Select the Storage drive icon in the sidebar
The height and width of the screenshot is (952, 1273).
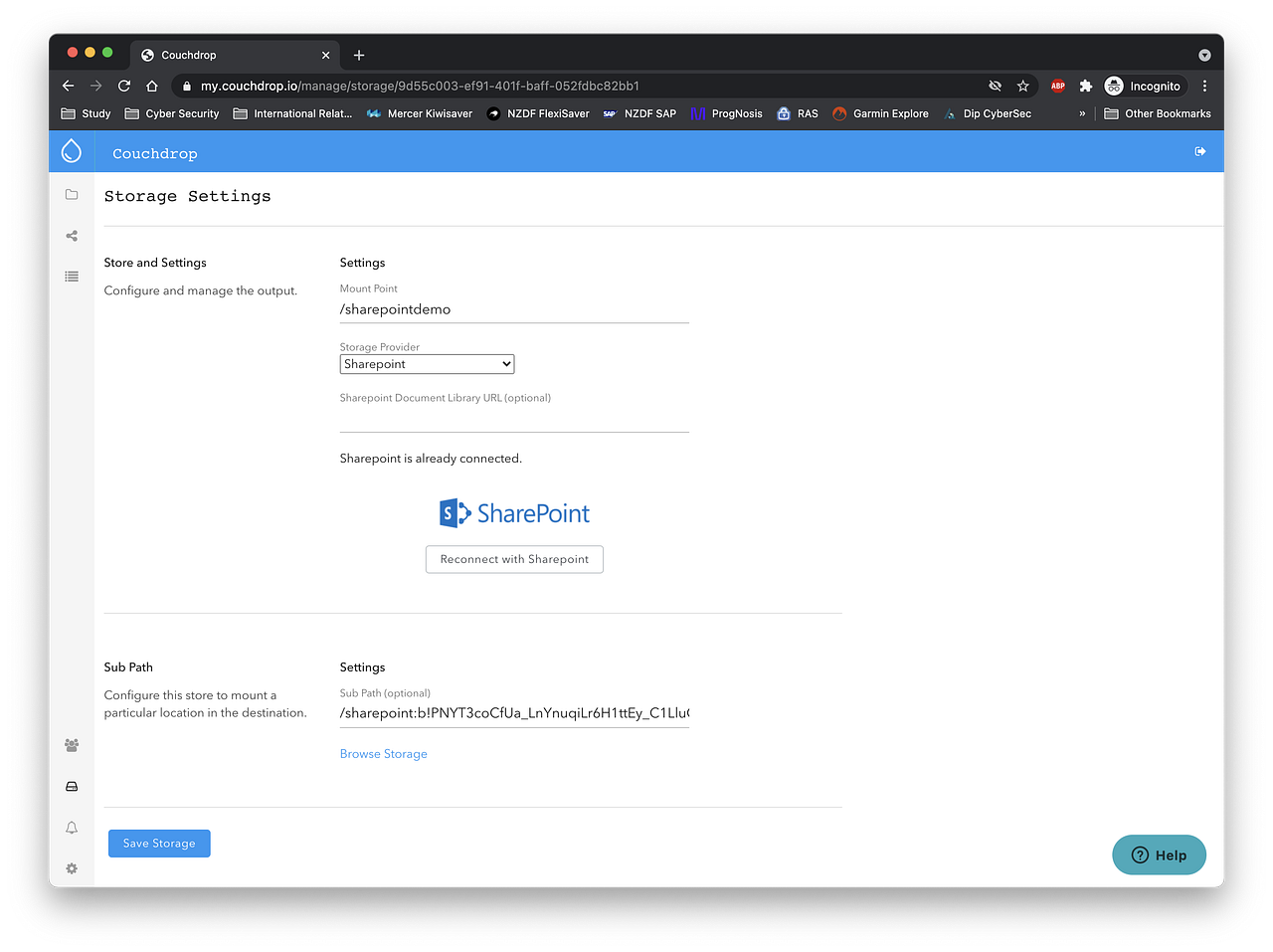[71, 786]
